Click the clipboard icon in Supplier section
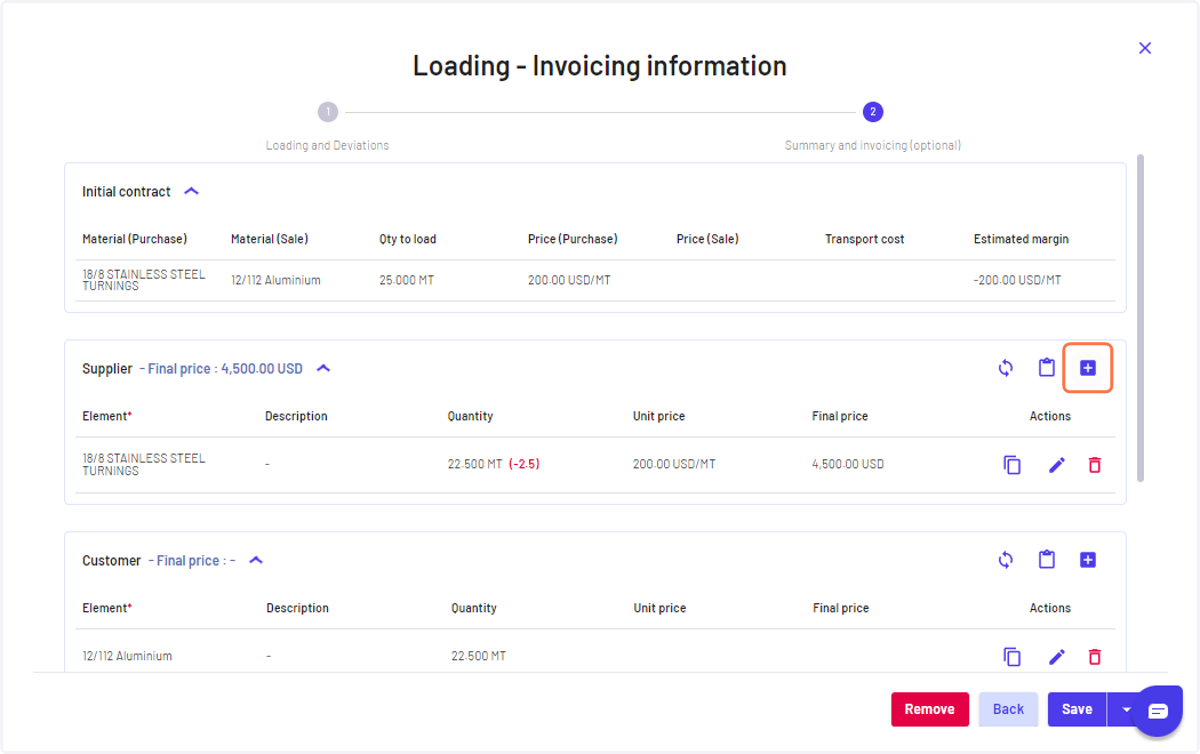Viewport: 1200px width, 754px height. pos(1047,368)
